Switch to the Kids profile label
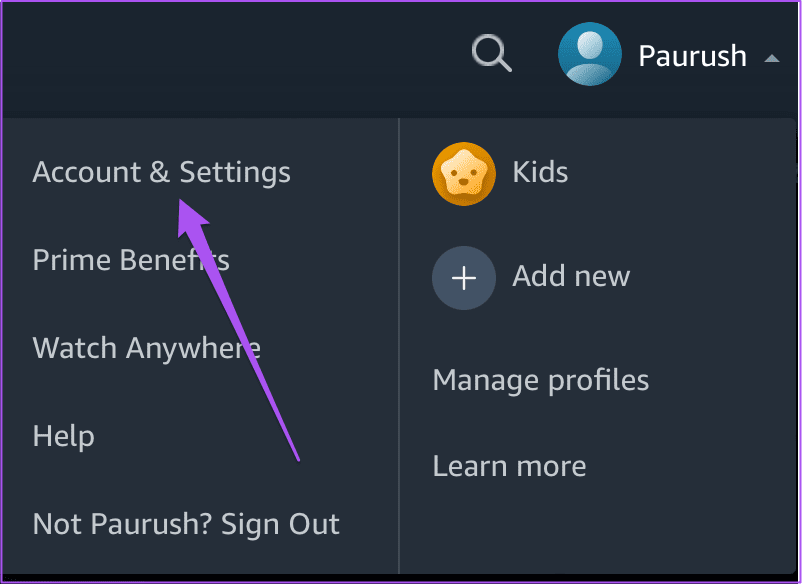The height and width of the screenshot is (584, 802). [540, 172]
